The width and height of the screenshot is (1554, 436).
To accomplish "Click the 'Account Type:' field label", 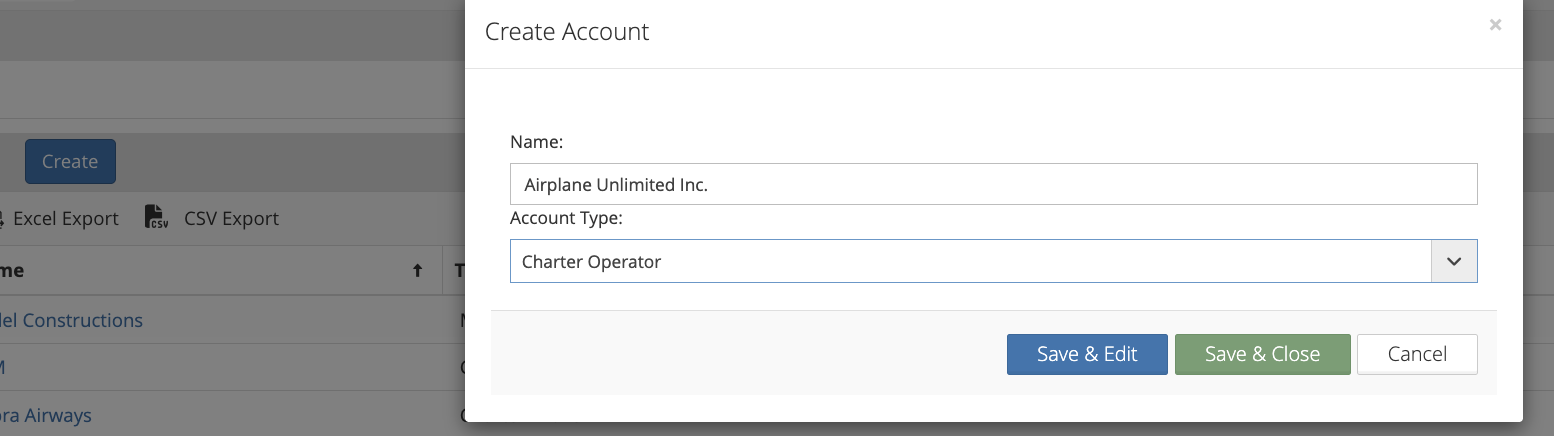I will [566, 218].
